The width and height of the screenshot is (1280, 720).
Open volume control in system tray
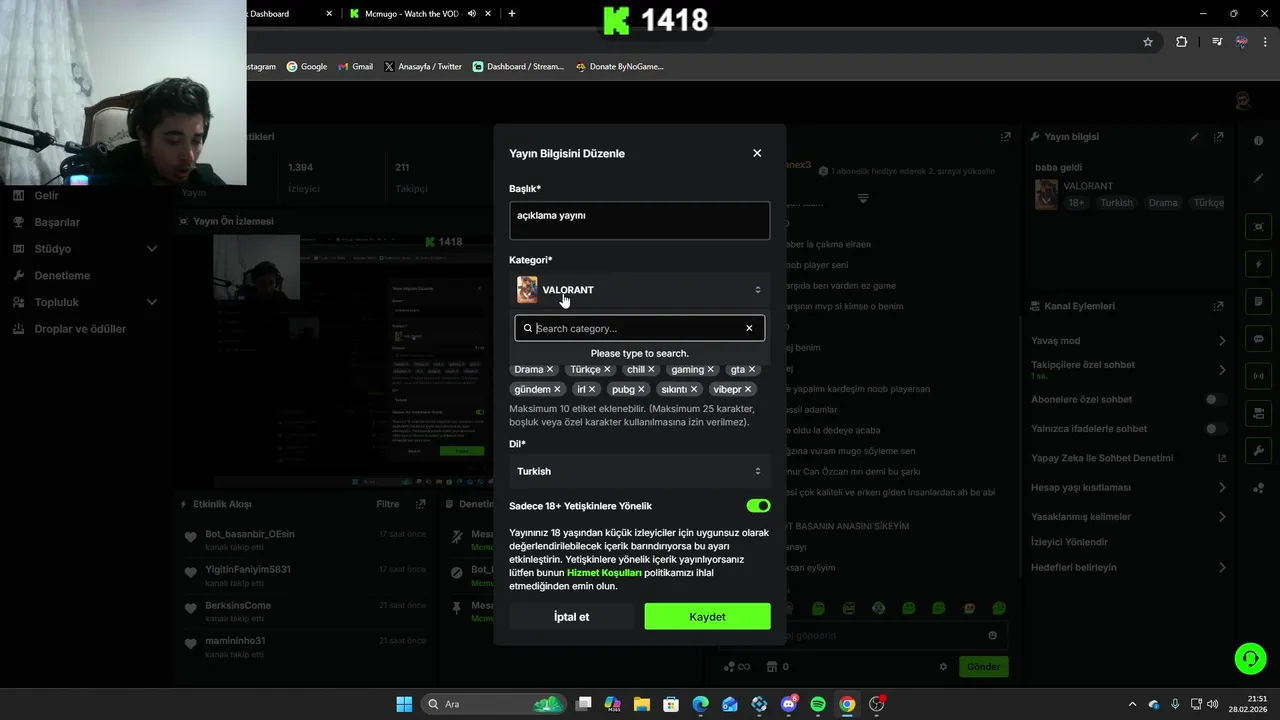click(x=1213, y=704)
